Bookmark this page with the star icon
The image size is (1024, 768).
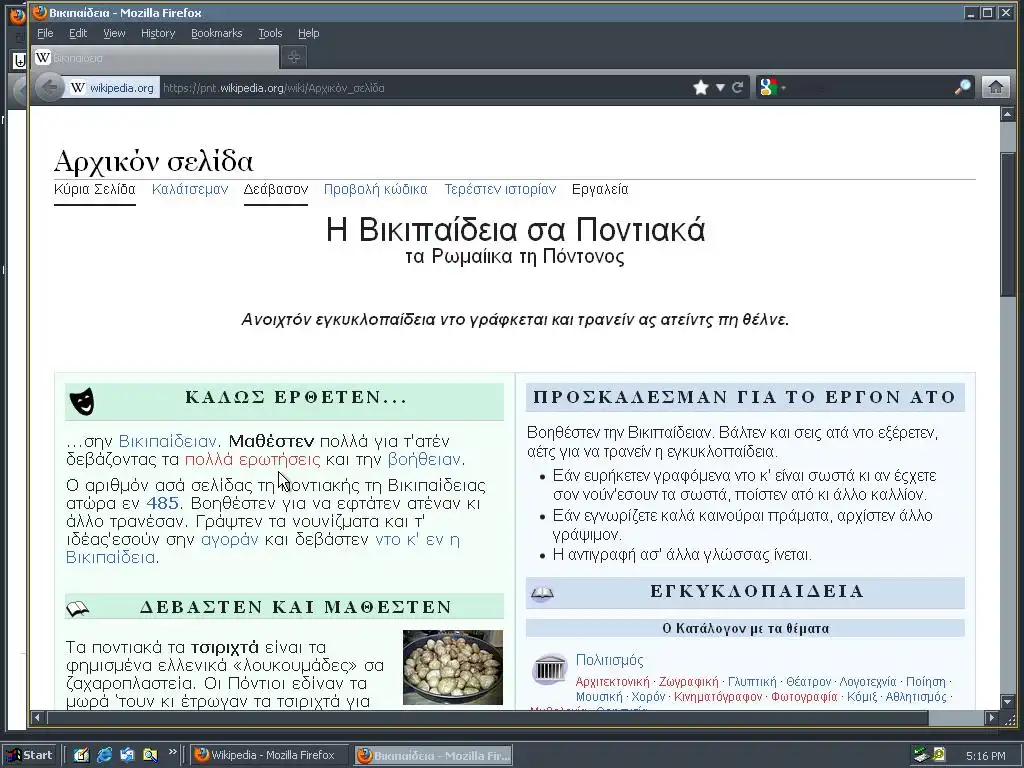[x=701, y=88]
